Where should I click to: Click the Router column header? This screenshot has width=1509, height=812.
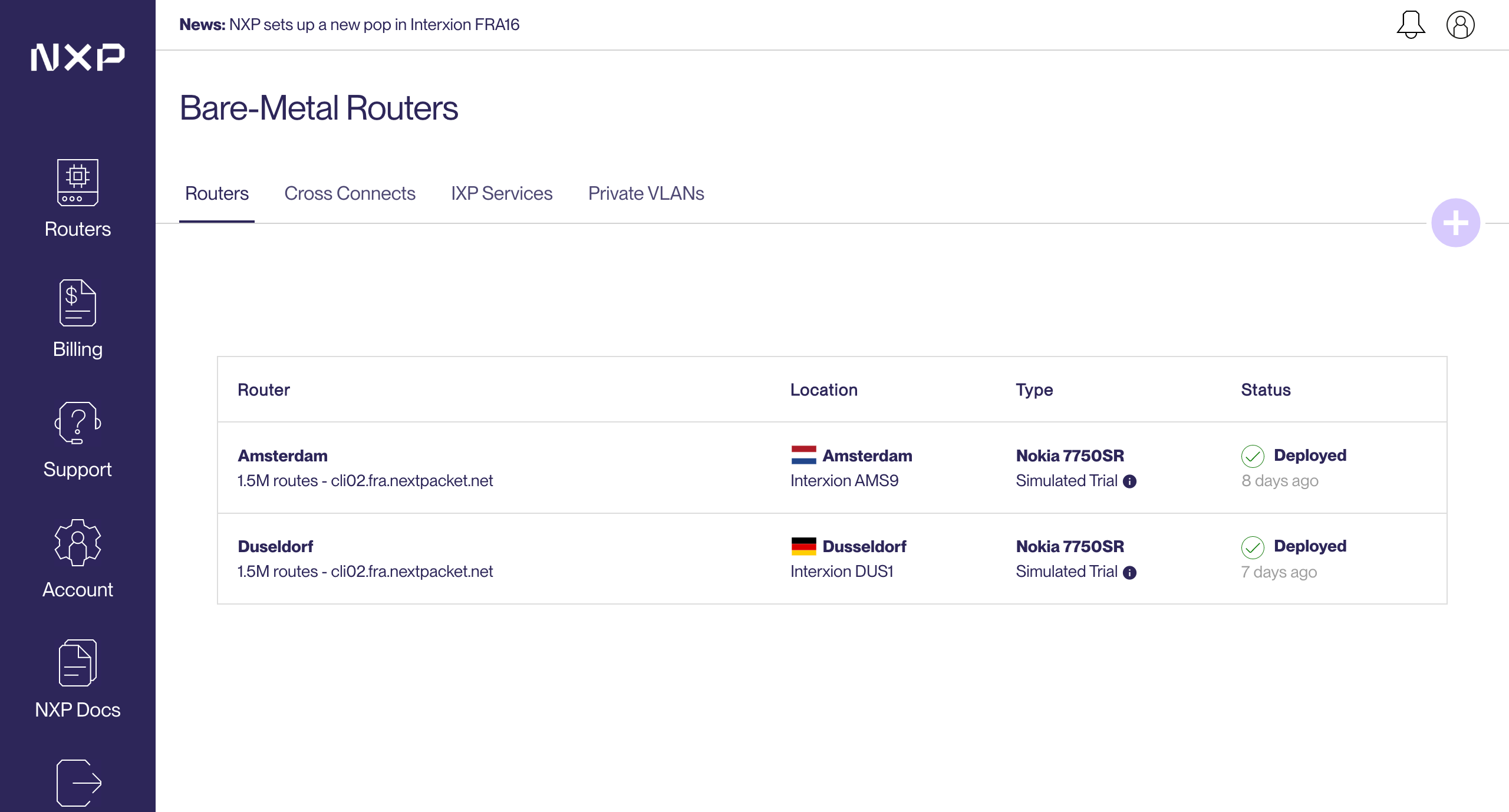point(263,390)
